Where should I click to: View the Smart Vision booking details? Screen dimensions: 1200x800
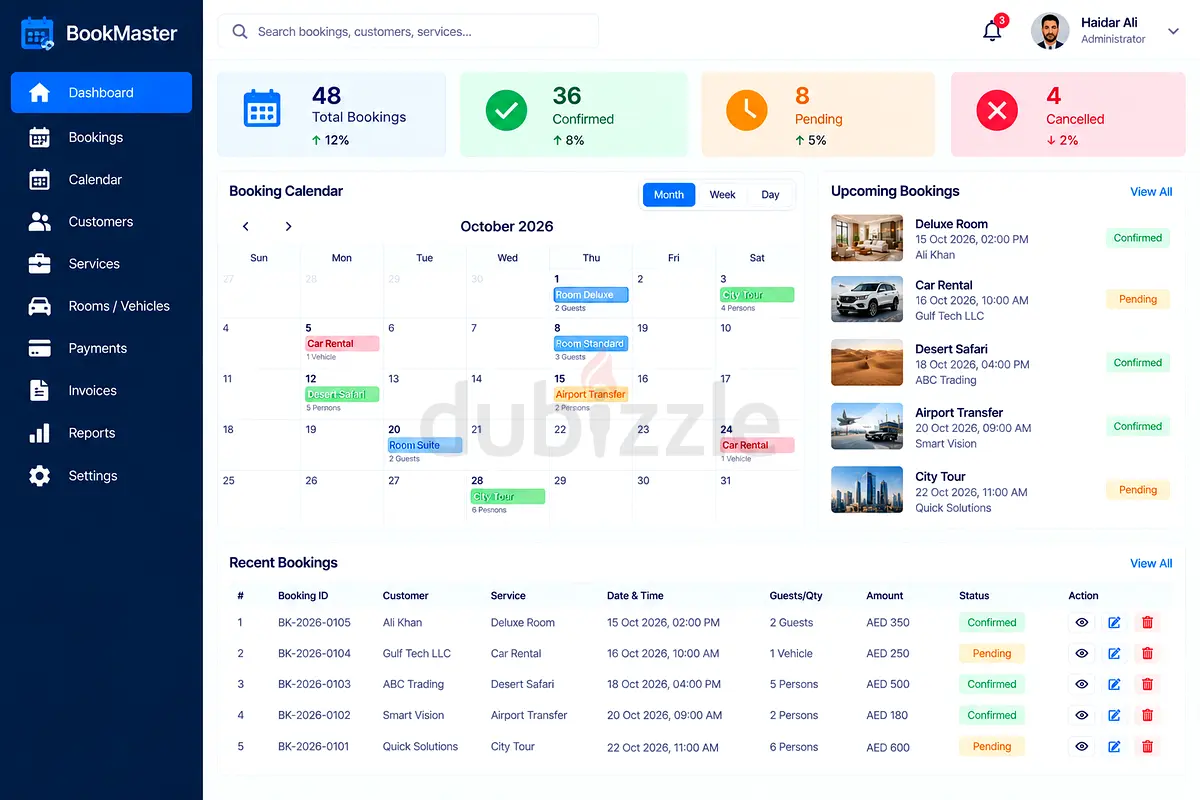(1081, 715)
